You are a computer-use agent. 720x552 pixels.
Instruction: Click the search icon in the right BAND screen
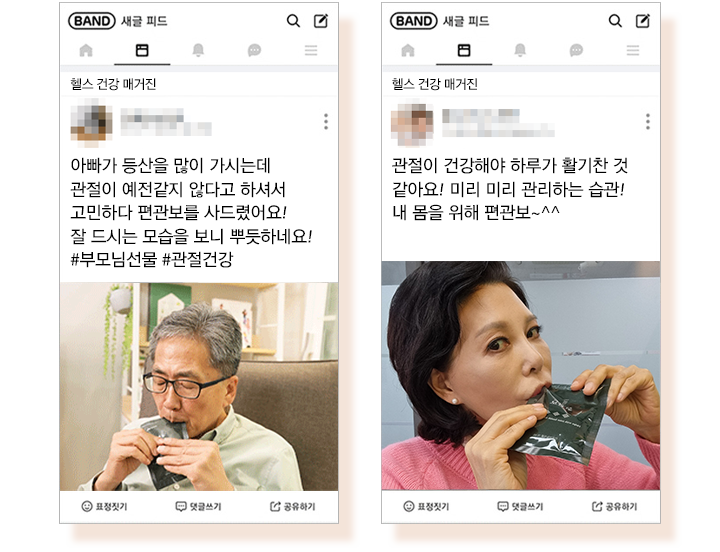(x=615, y=21)
